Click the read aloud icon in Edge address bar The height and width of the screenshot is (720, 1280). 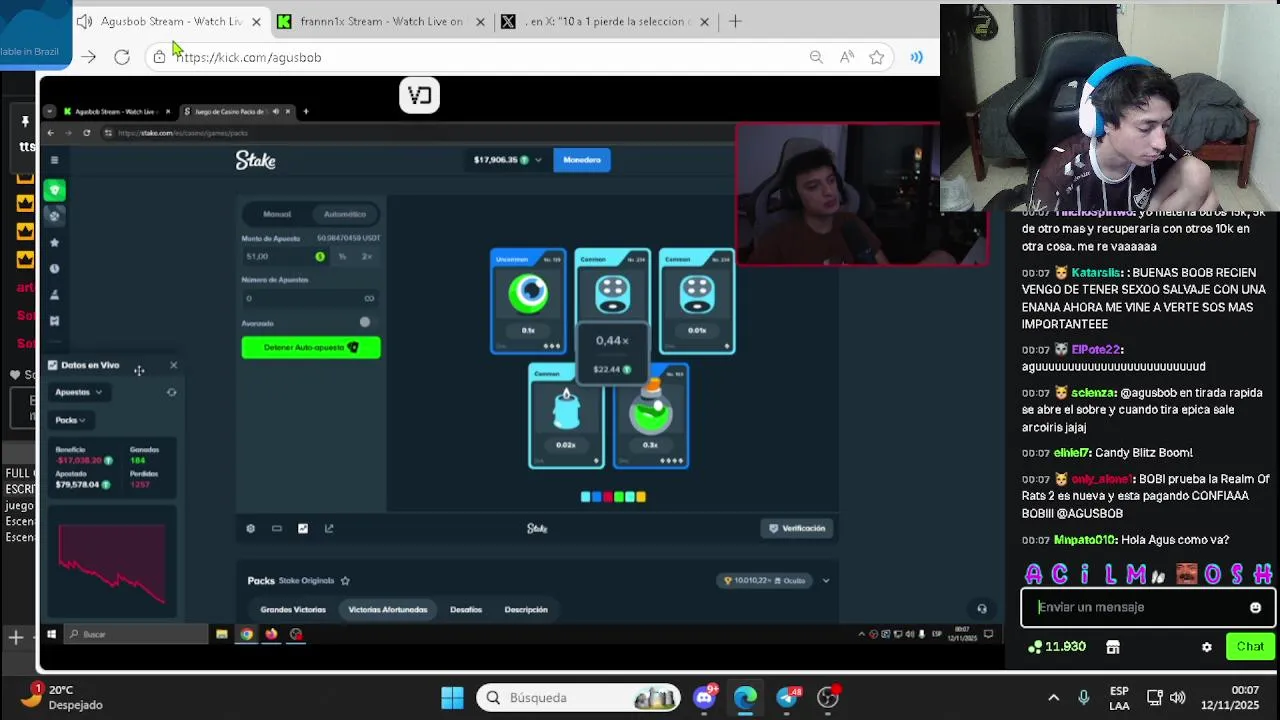click(x=847, y=57)
